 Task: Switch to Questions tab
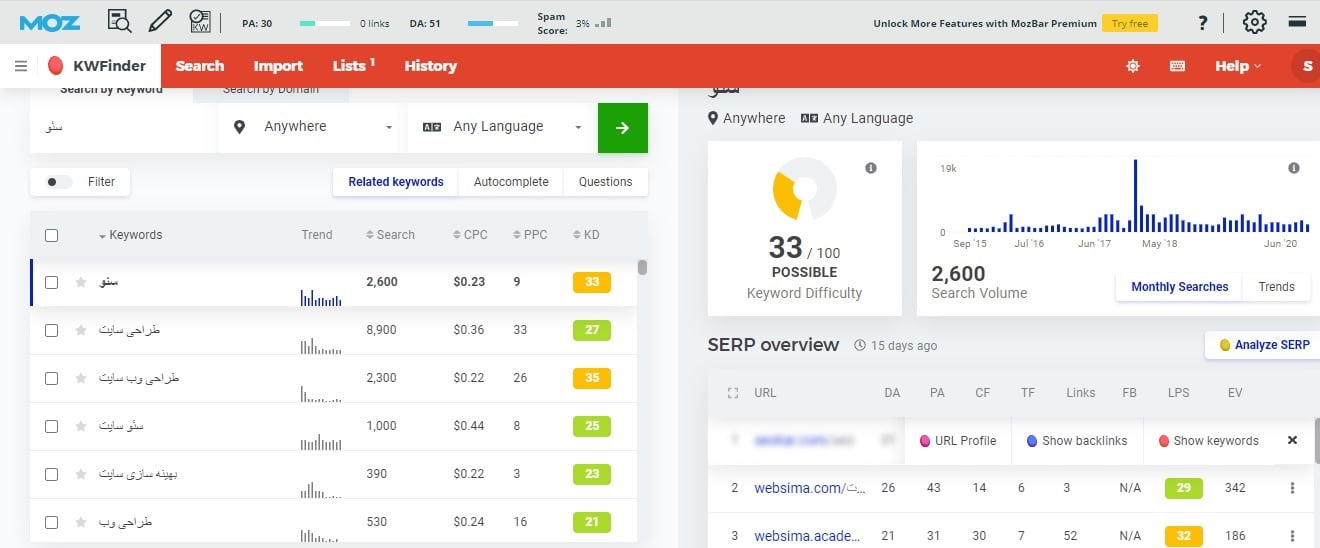point(605,182)
